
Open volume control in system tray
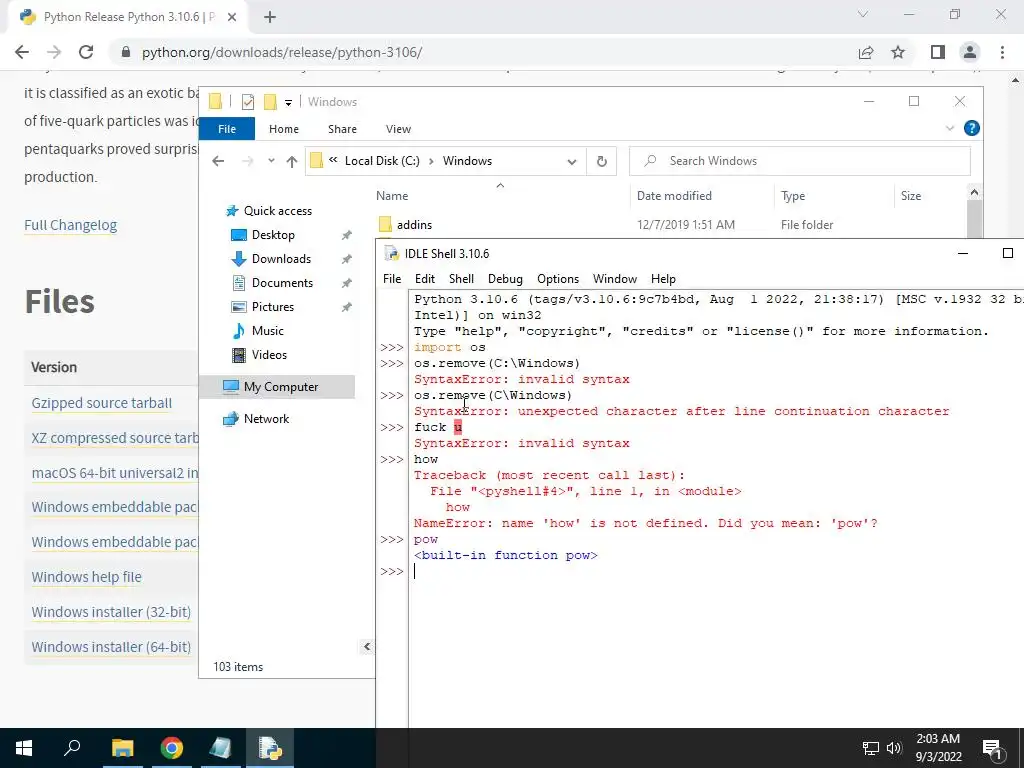[893, 748]
